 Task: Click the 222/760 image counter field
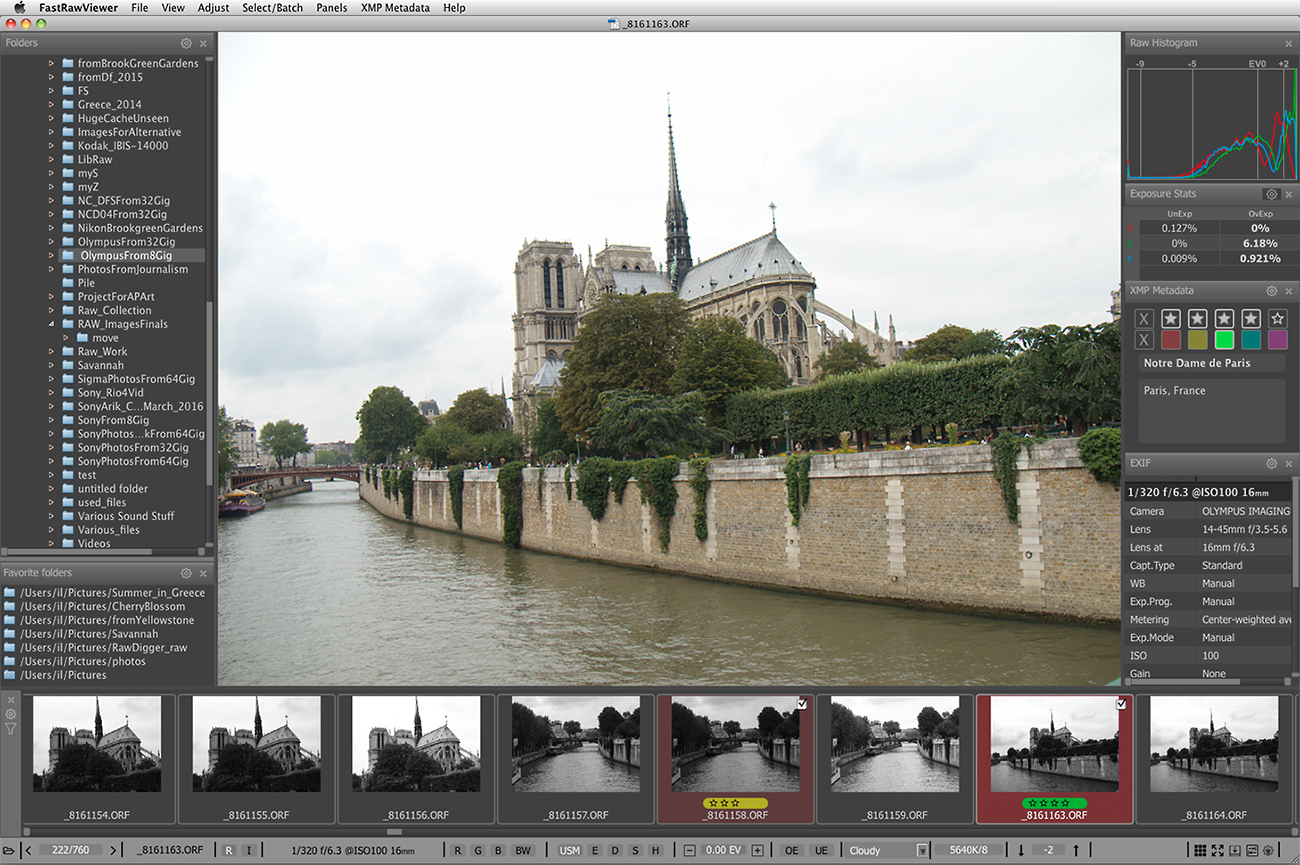[70, 850]
